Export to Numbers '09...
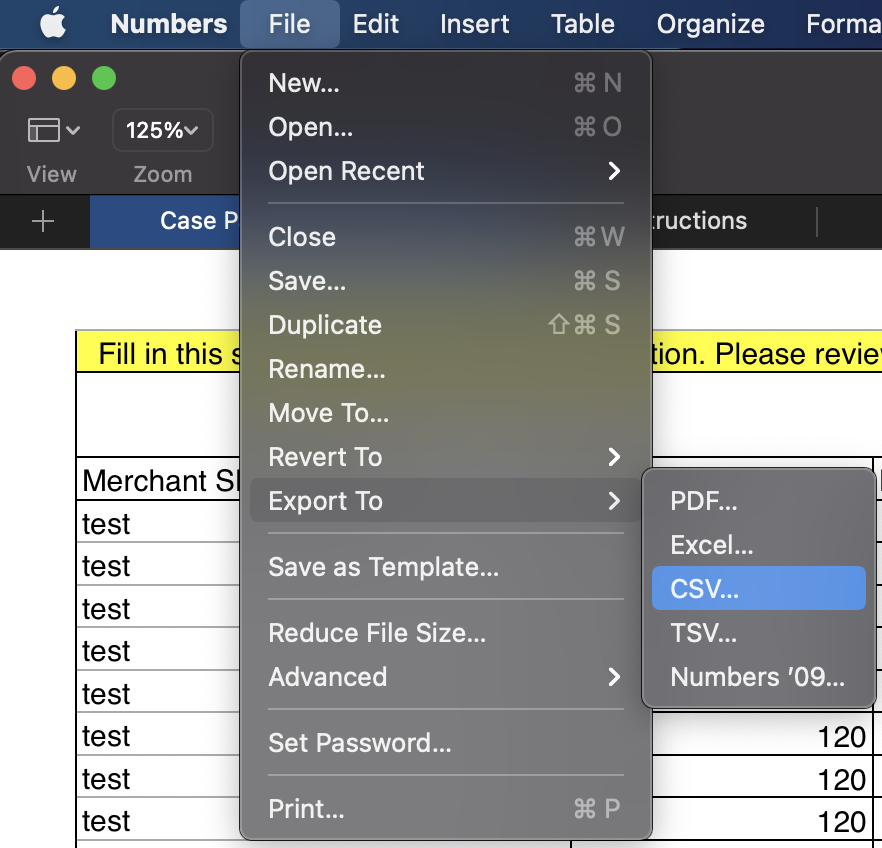The width and height of the screenshot is (882, 848). pyautogui.click(x=758, y=676)
